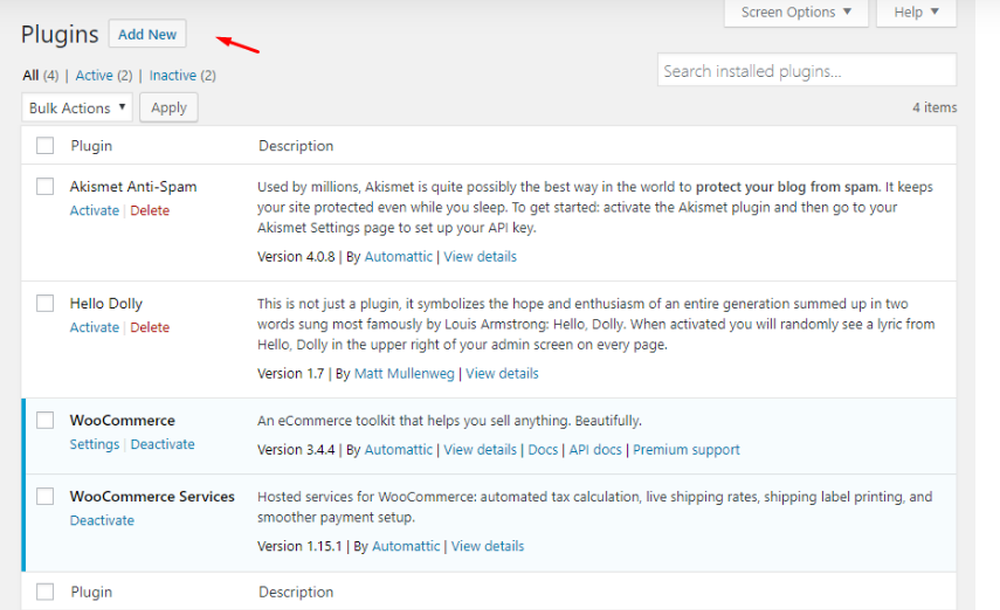1000x610 pixels.
Task: Check the WooCommerce plugin checkbox
Action: tap(45, 420)
